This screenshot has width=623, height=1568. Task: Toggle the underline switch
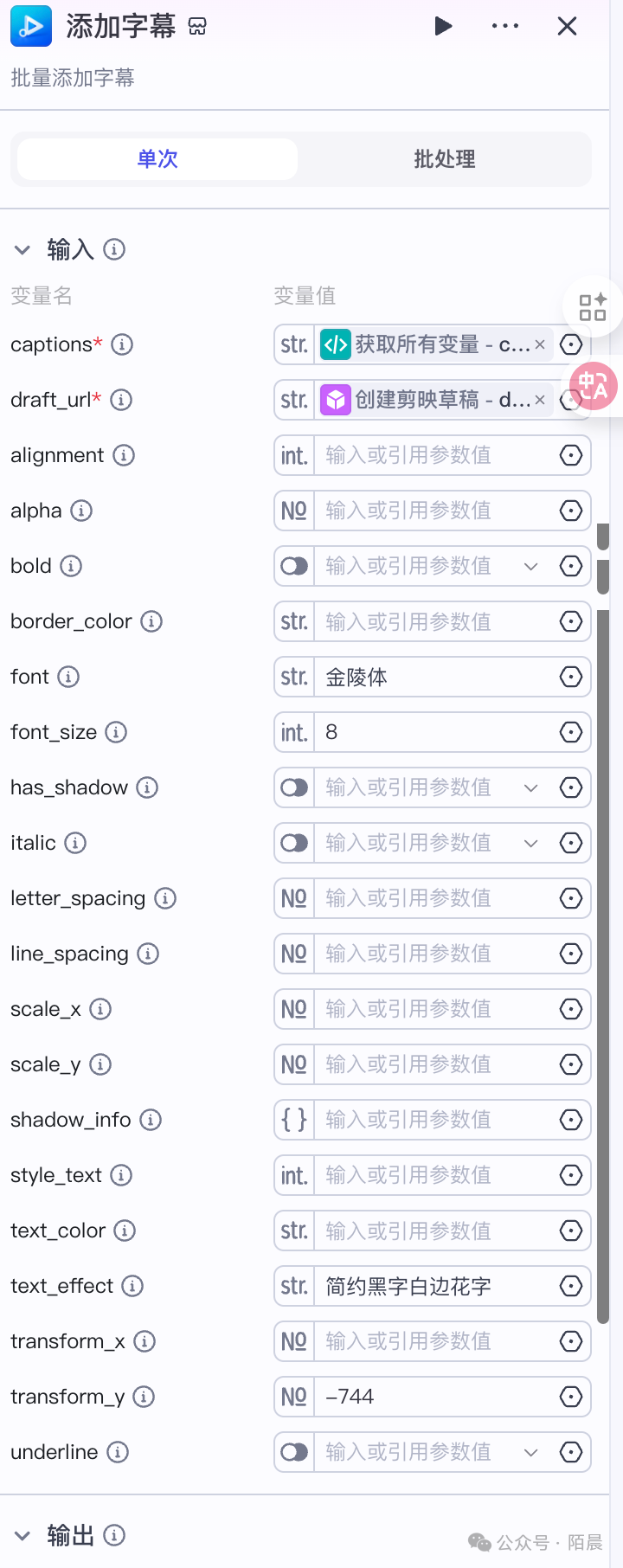pos(294,1452)
